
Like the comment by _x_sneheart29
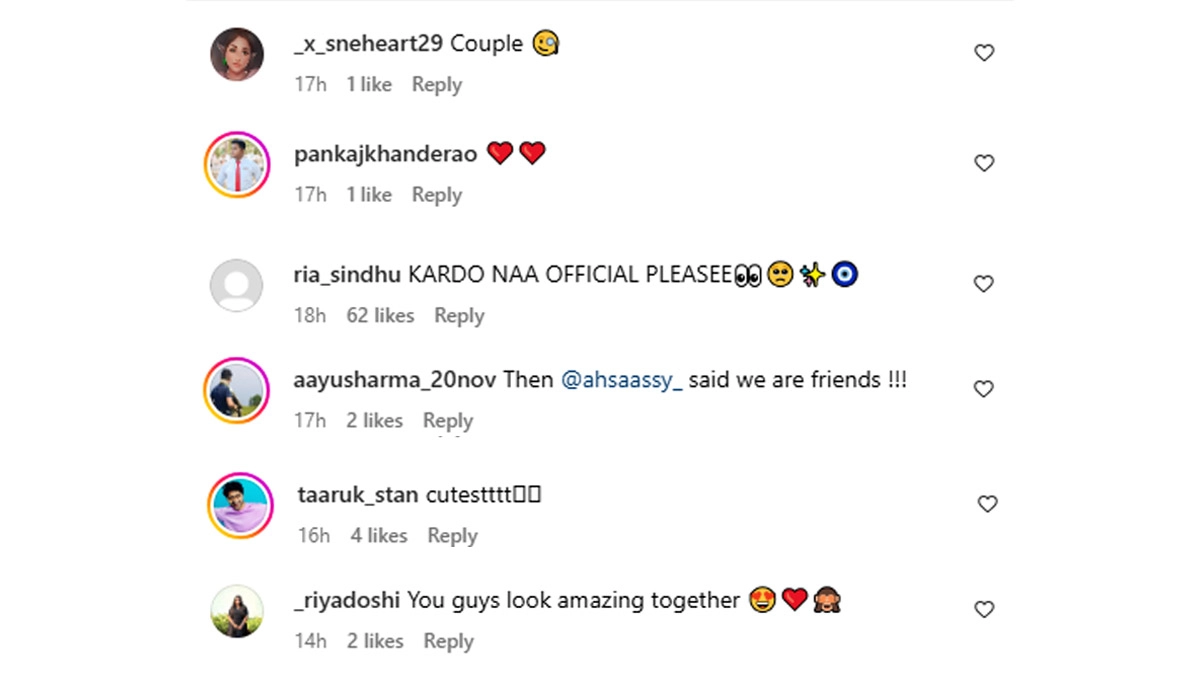pyautogui.click(x=984, y=53)
